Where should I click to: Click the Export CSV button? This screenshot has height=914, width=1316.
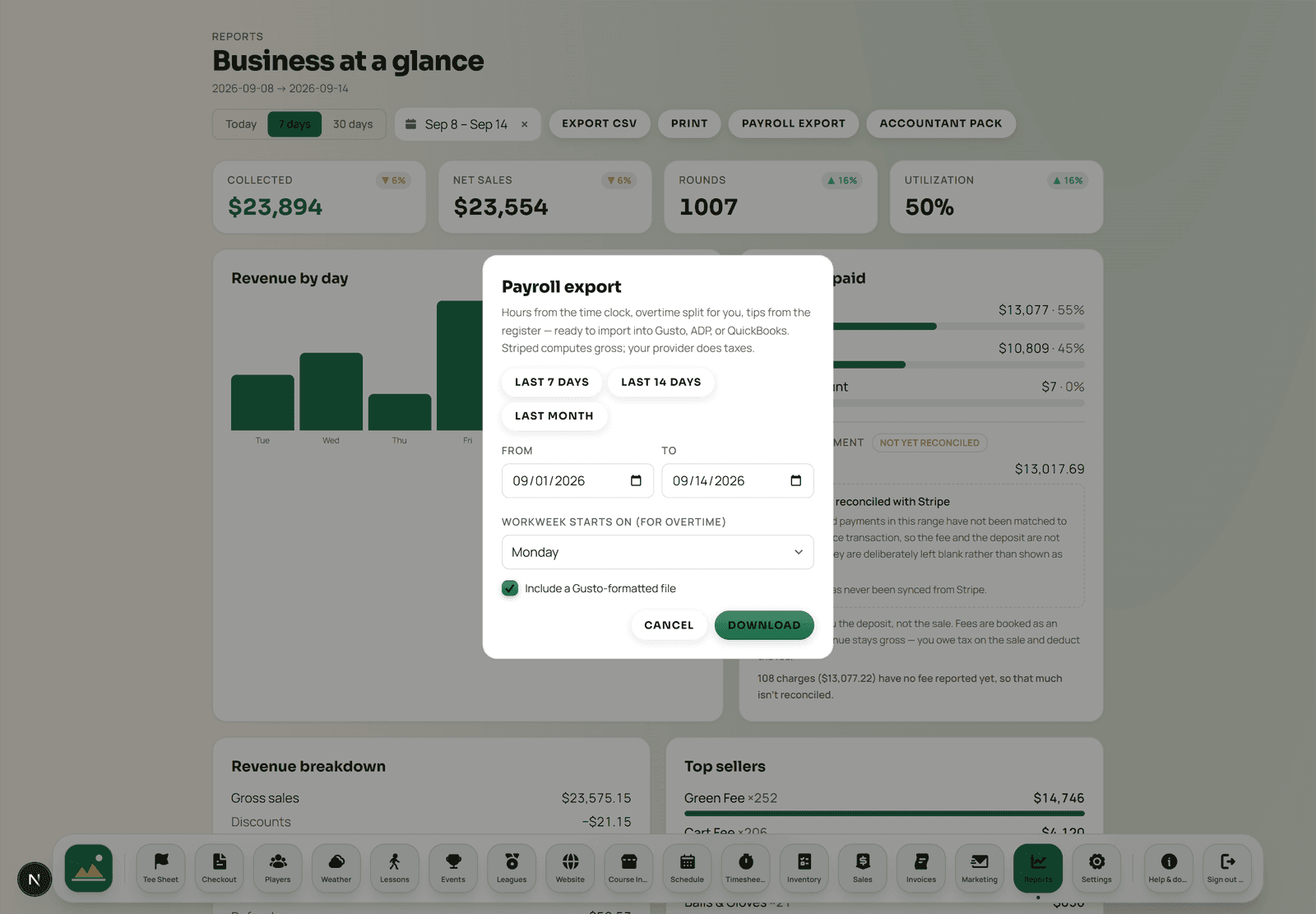tap(600, 123)
